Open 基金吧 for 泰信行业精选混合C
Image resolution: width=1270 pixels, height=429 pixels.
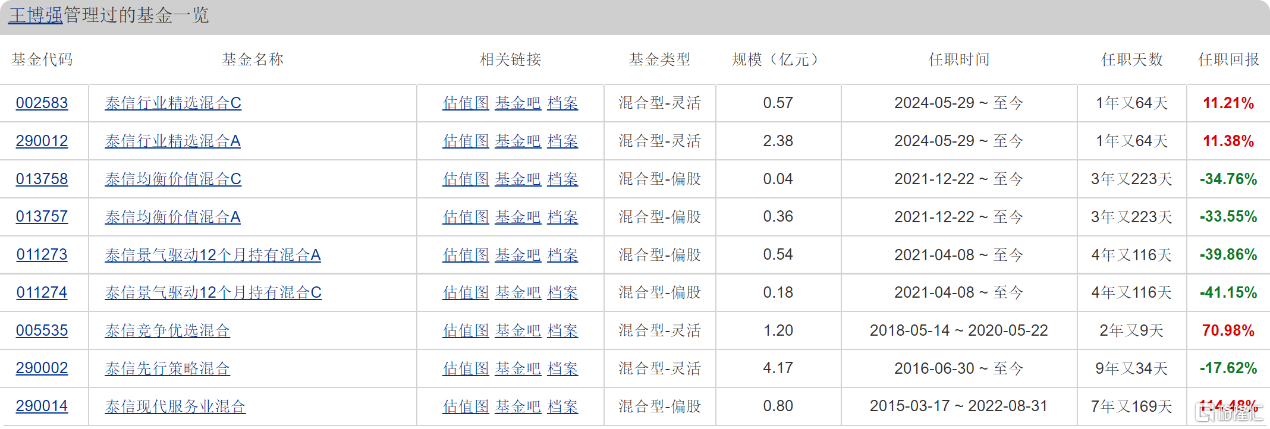(518, 103)
